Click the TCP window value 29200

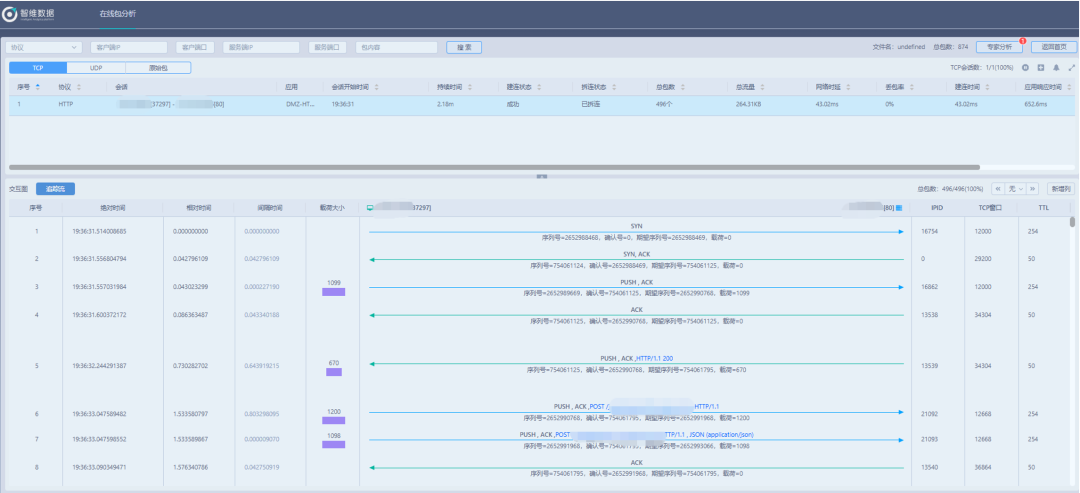point(984,259)
